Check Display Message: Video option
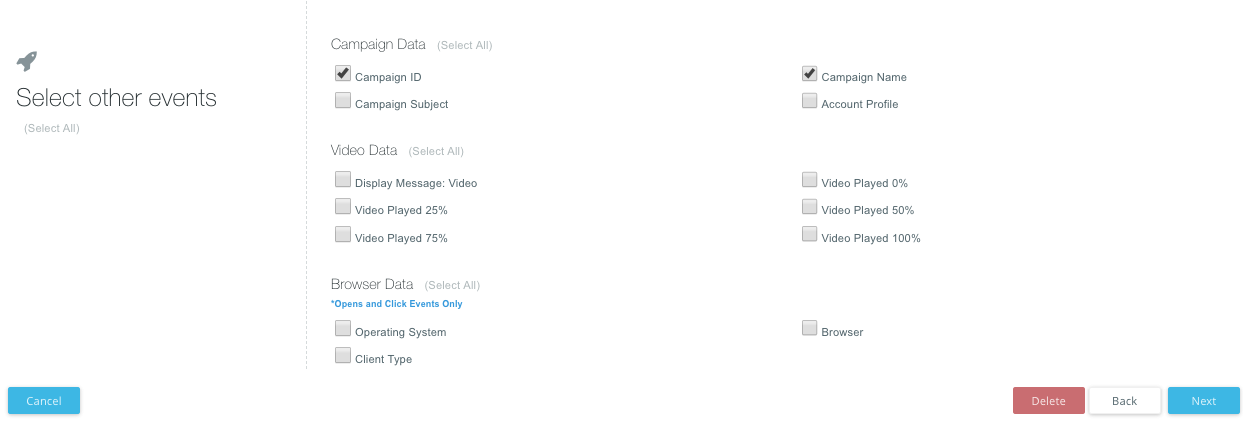 [343, 180]
